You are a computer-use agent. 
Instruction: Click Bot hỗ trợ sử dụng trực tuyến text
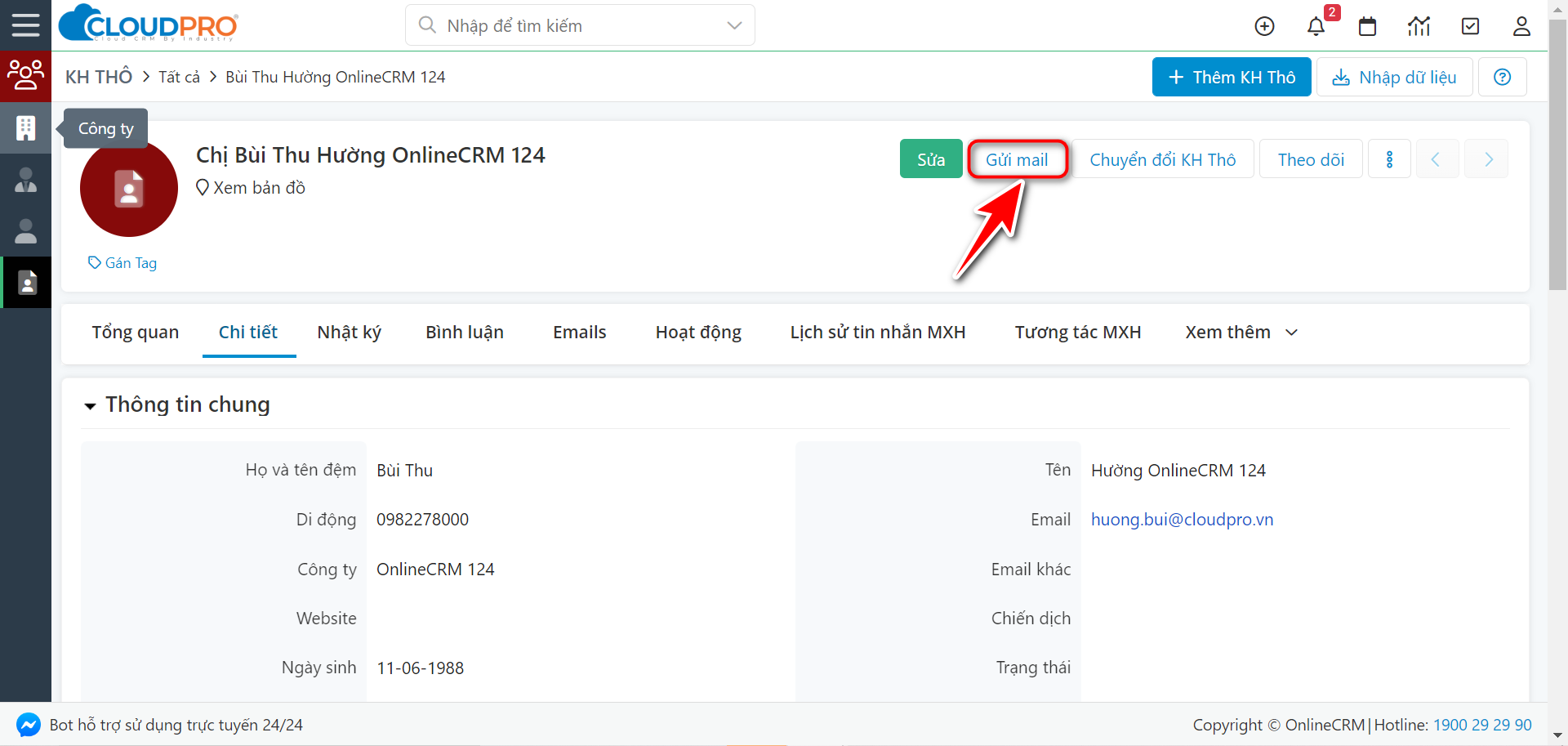176,725
